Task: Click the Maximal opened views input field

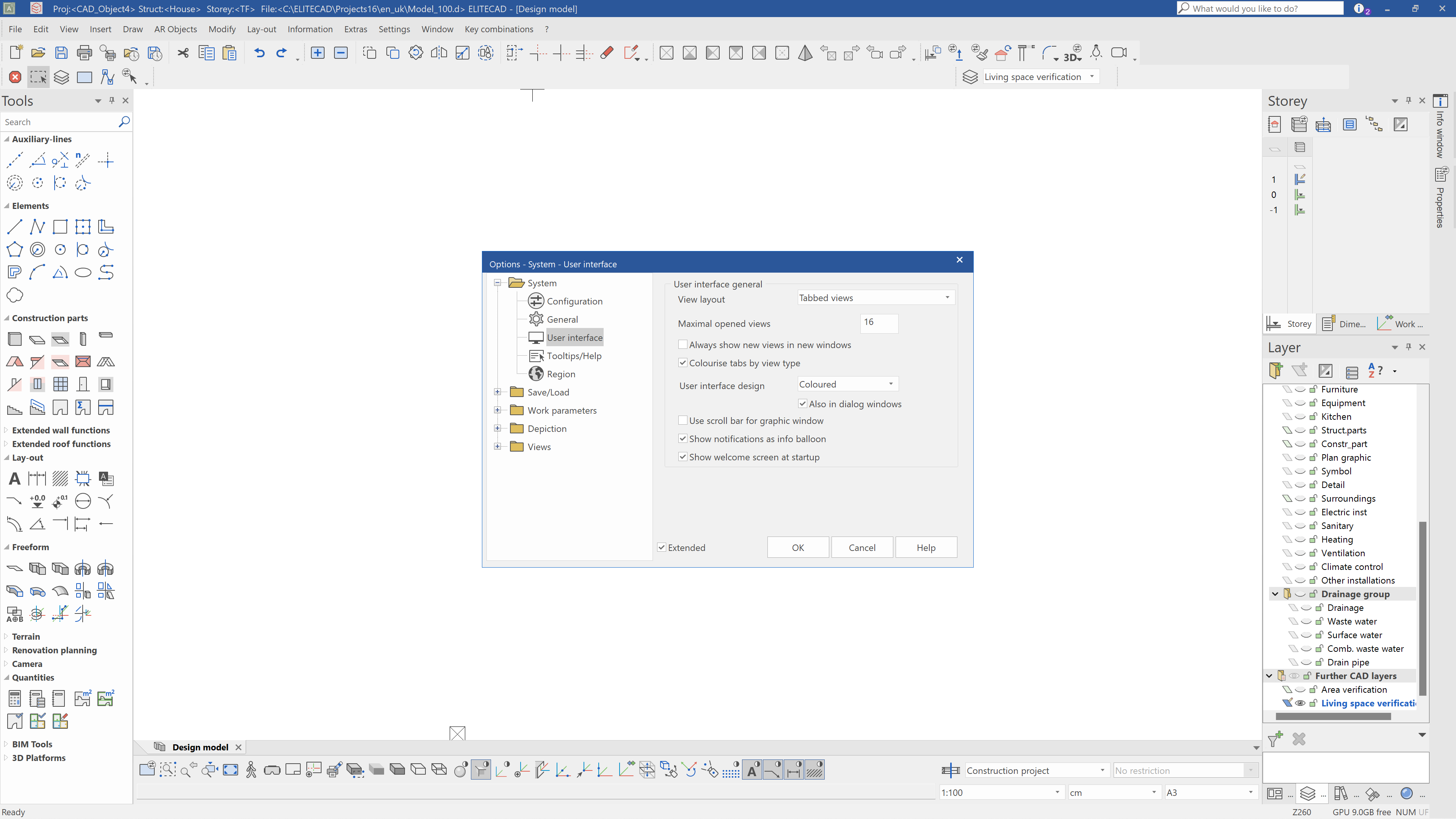Action: [x=879, y=323]
